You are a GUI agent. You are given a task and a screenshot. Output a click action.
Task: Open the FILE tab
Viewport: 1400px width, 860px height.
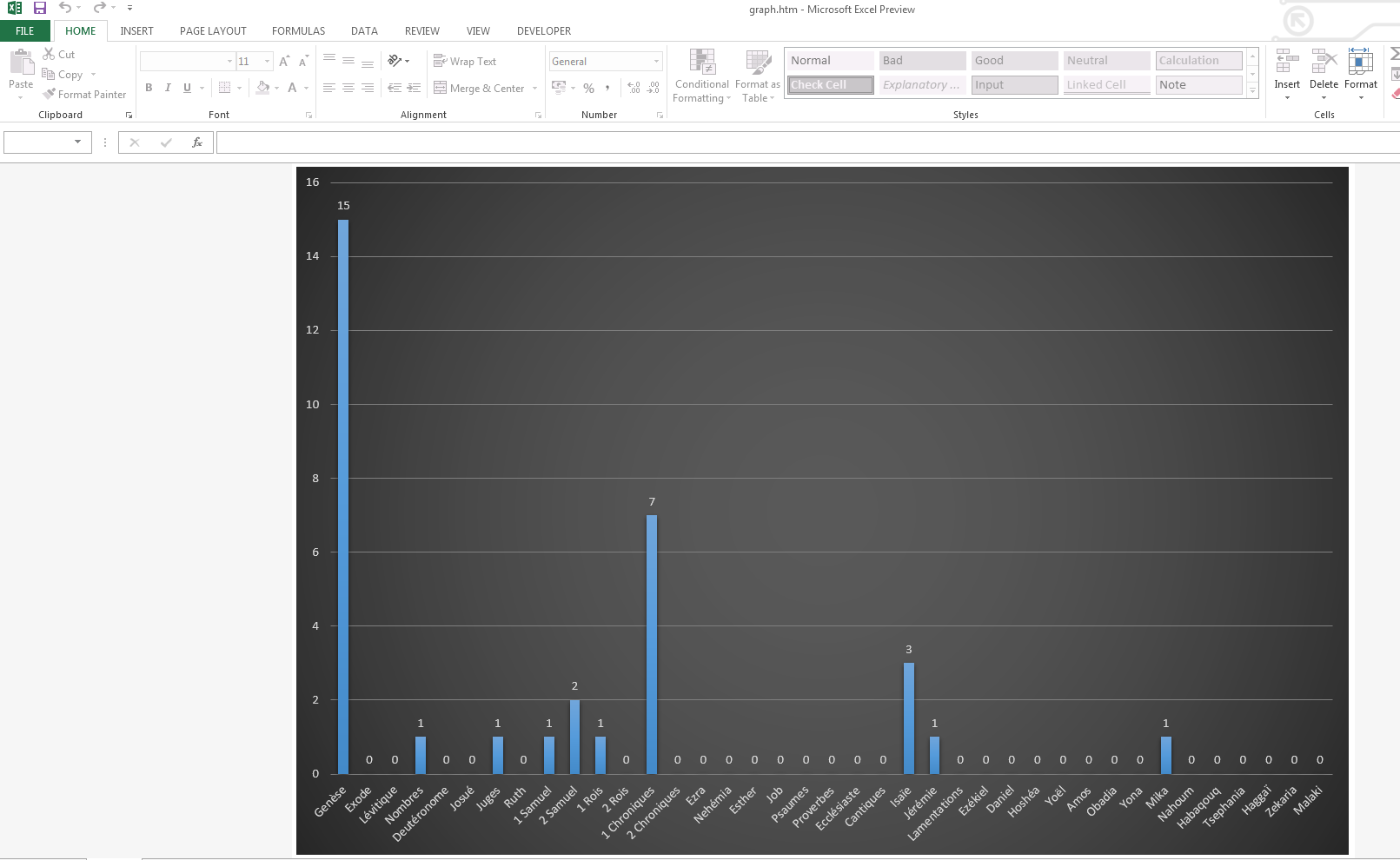25,30
